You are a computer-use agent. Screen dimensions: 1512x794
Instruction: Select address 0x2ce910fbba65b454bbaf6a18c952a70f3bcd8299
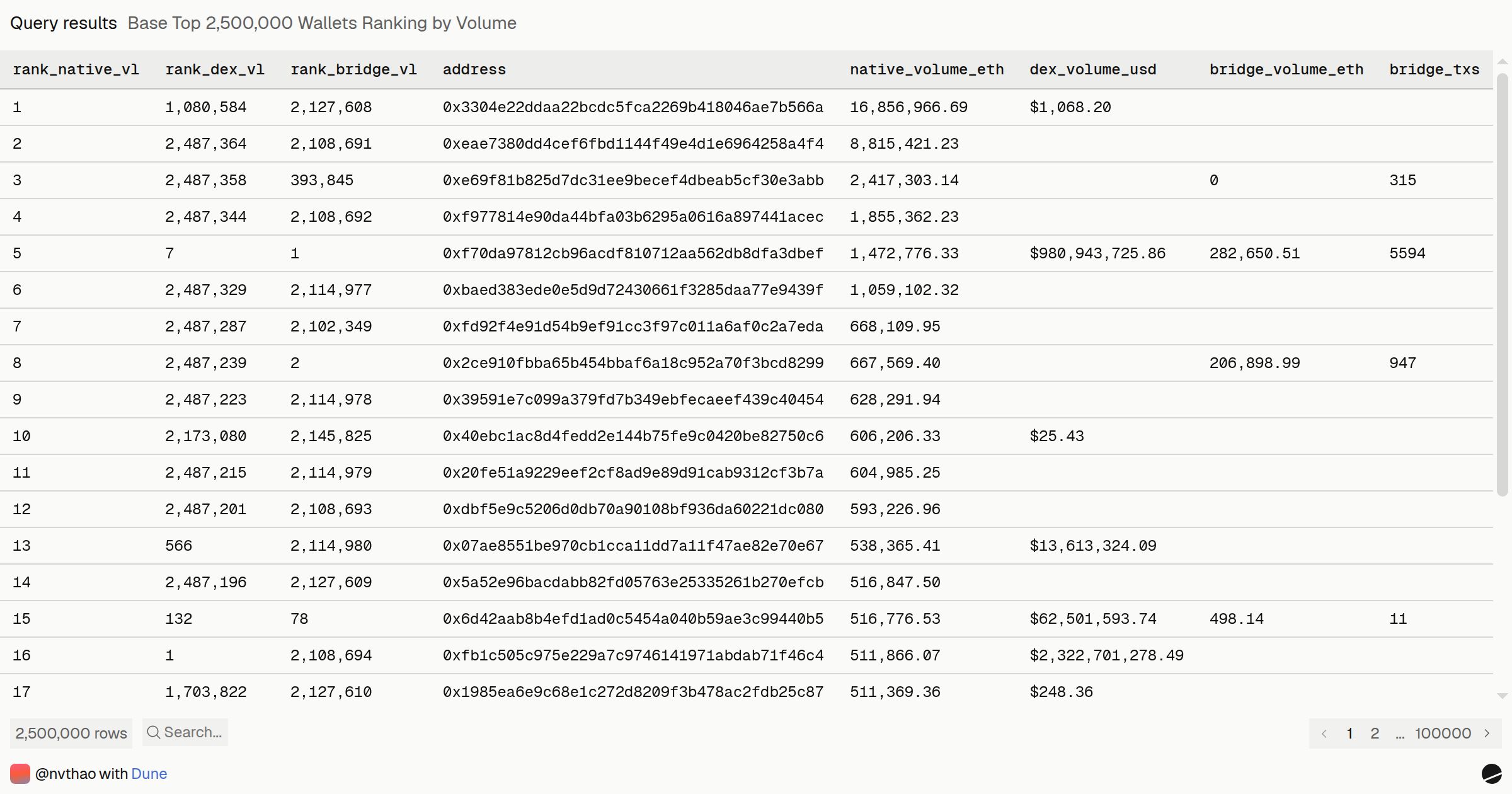pyautogui.click(x=633, y=363)
